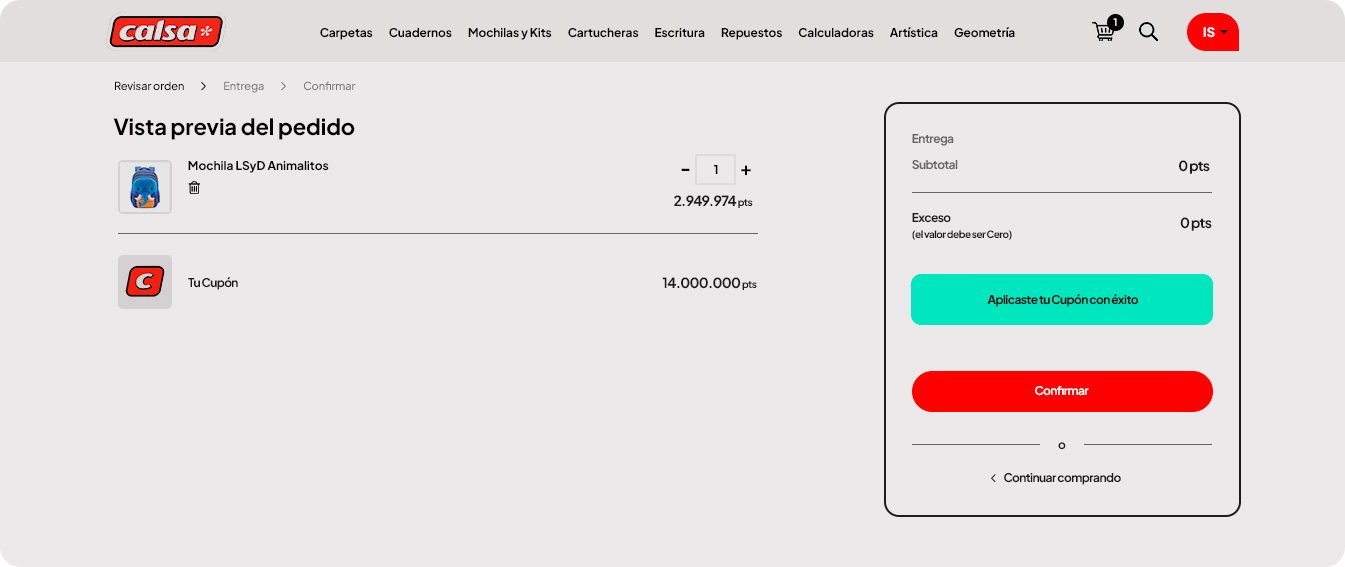
Task: Click the search magnifier icon
Action: (x=1148, y=32)
